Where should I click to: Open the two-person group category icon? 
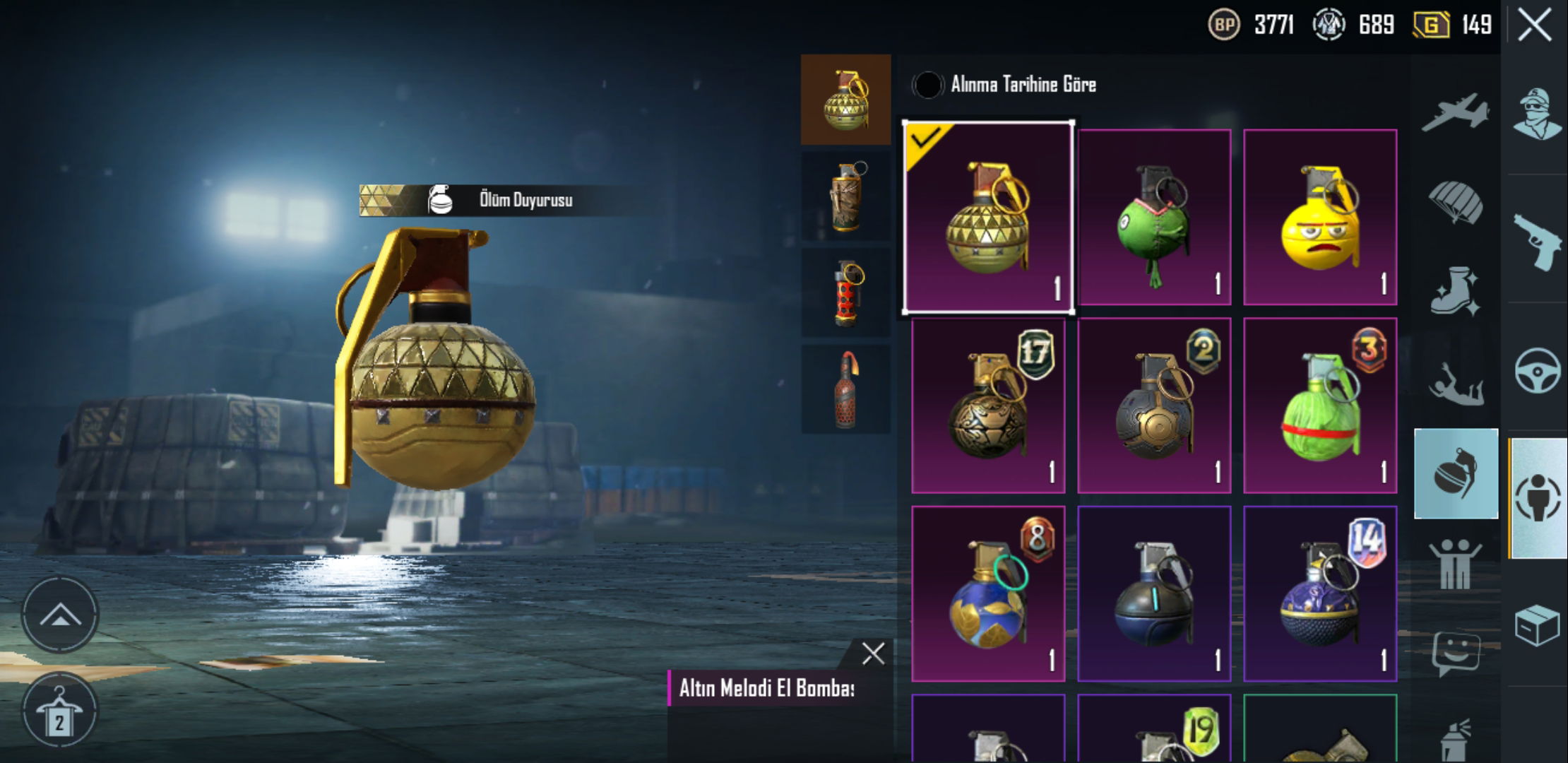[1456, 564]
